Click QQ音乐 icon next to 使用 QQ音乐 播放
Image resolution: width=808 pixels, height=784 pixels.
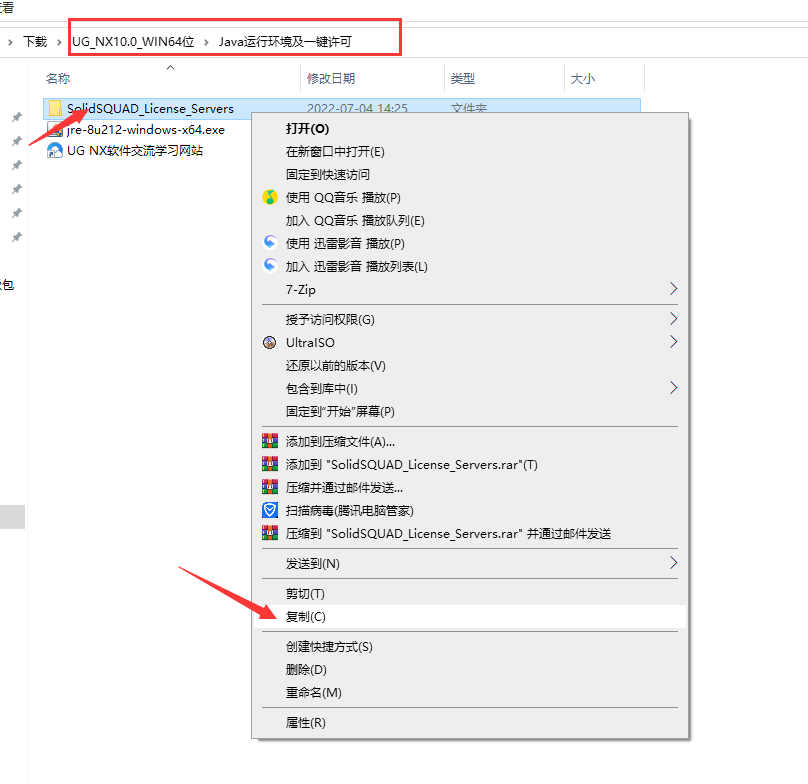point(270,197)
